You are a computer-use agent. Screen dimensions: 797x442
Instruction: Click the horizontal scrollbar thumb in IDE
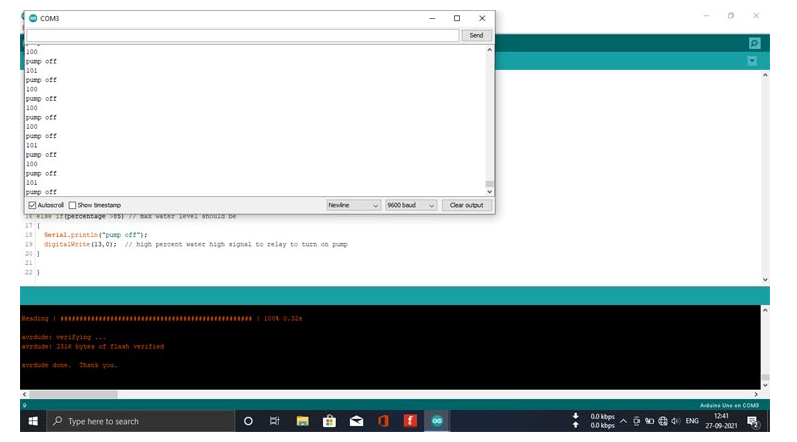[x=73, y=394]
